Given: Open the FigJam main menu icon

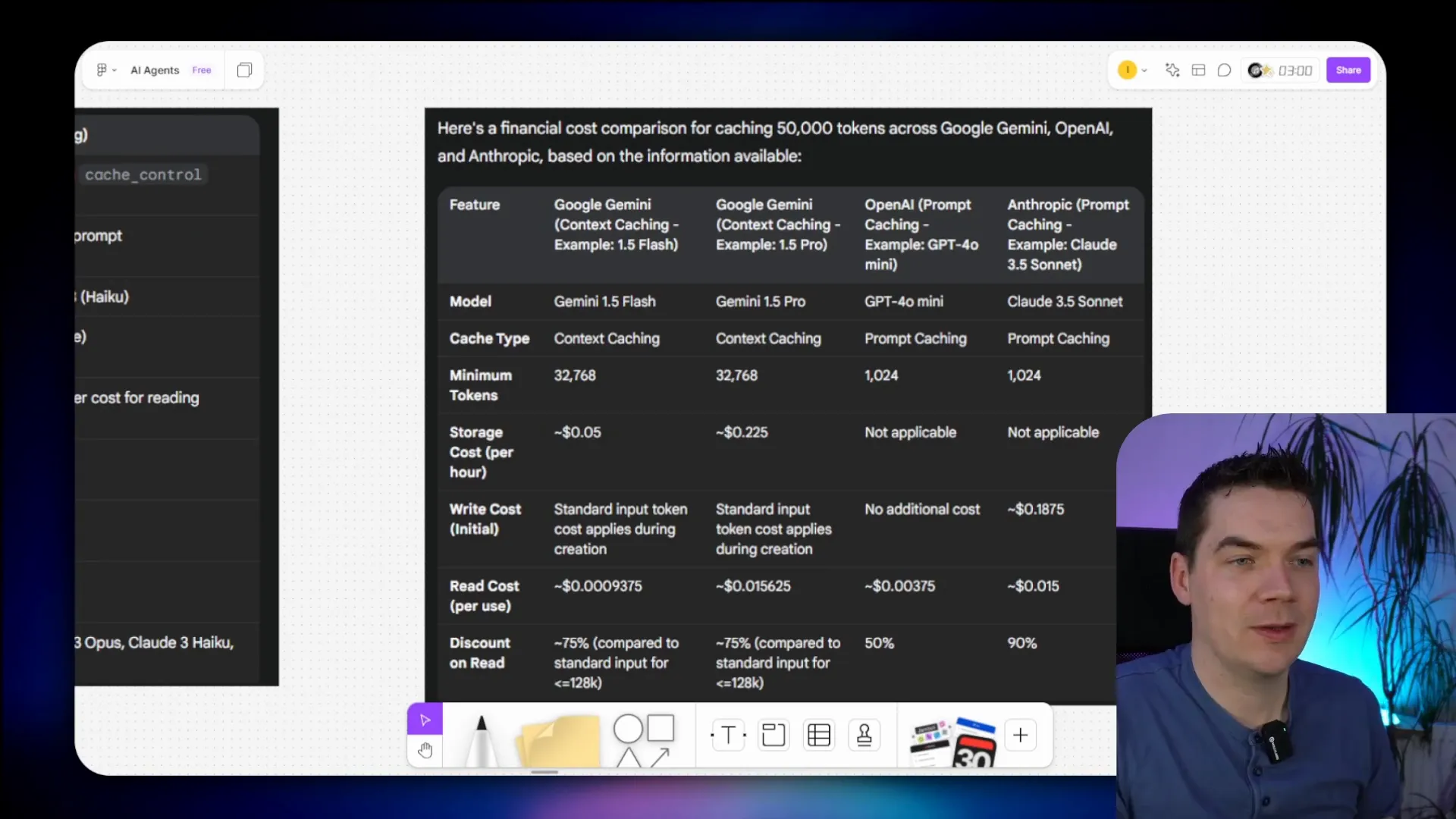Looking at the screenshot, I should (101, 70).
